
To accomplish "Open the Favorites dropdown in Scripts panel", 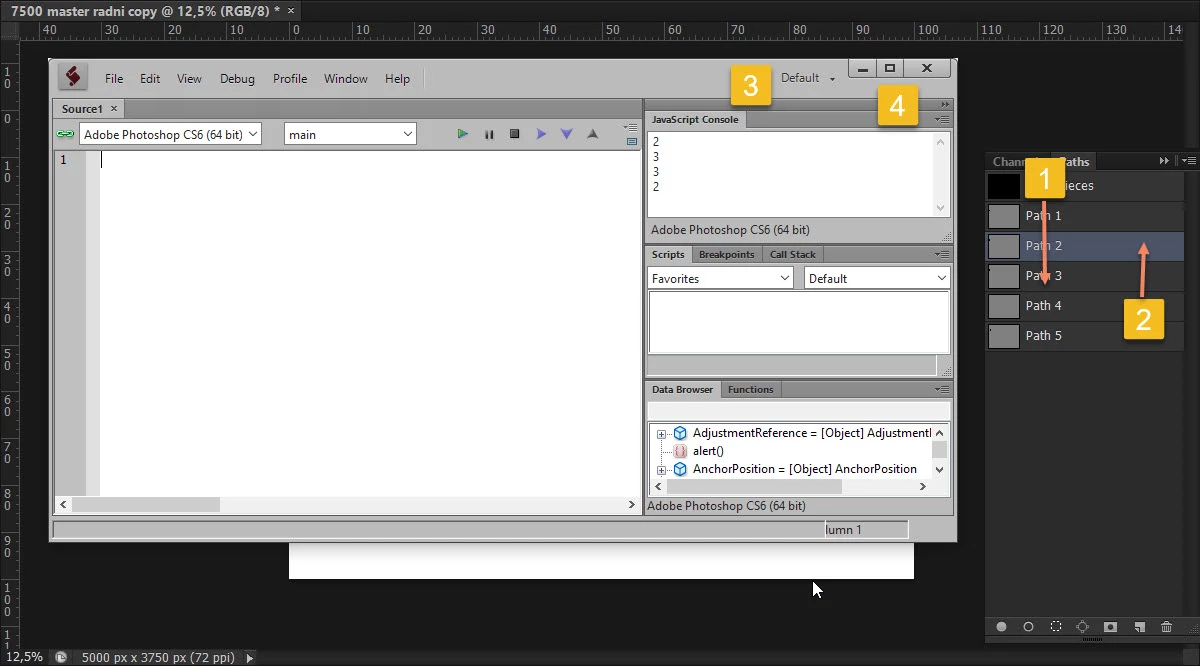I will pyautogui.click(x=721, y=278).
